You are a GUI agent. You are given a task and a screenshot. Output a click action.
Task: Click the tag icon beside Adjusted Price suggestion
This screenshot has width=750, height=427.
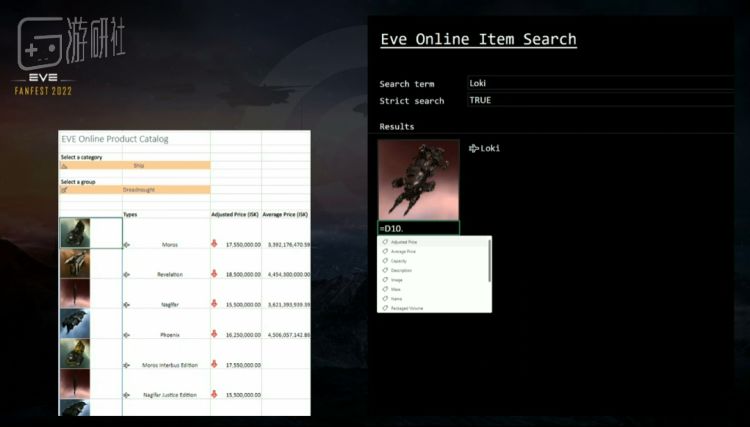[x=385, y=242]
